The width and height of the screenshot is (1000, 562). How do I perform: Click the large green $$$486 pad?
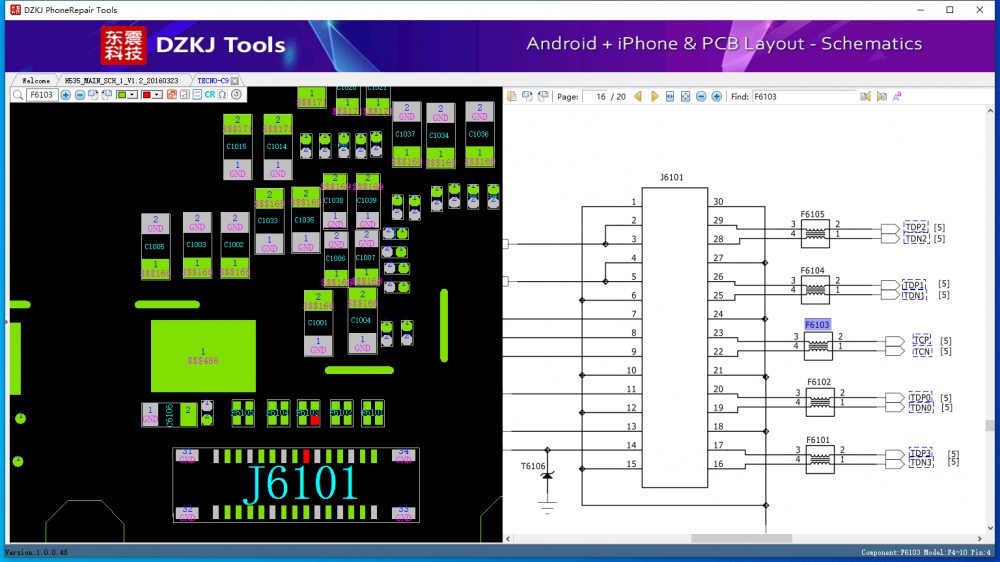pyautogui.click(x=203, y=356)
